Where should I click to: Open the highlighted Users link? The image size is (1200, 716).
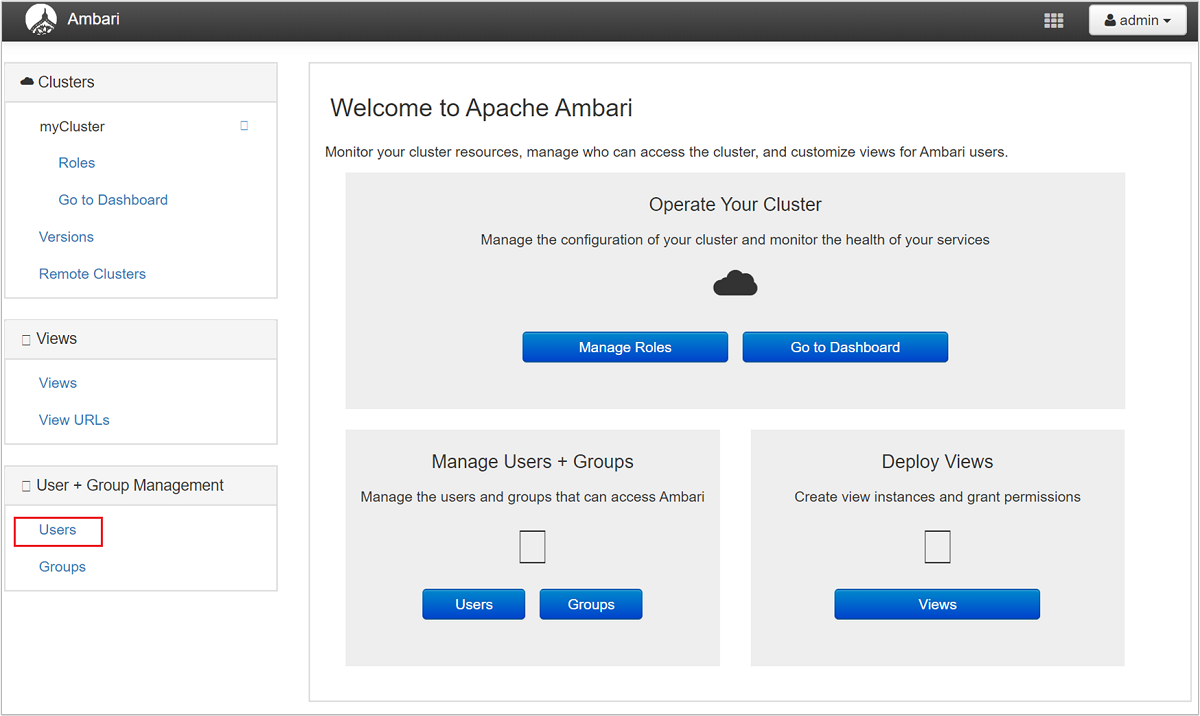coord(57,530)
